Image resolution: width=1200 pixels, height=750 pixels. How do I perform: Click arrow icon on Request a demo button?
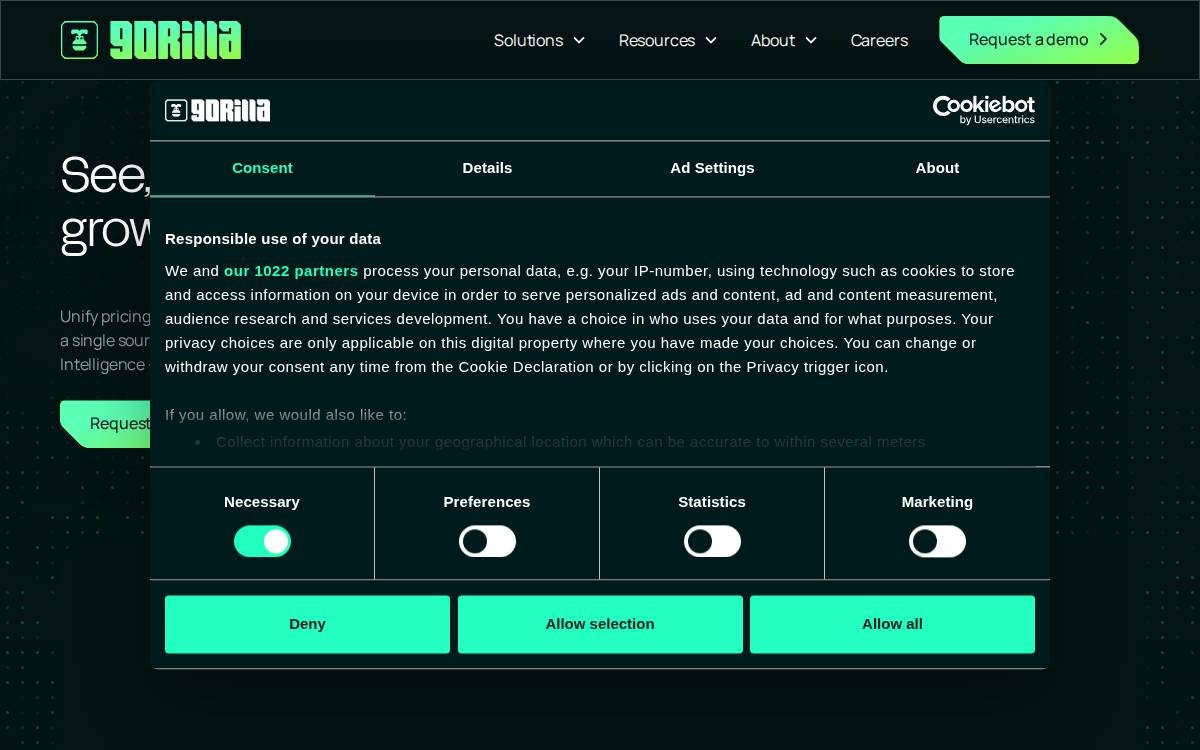pos(1103,39)
